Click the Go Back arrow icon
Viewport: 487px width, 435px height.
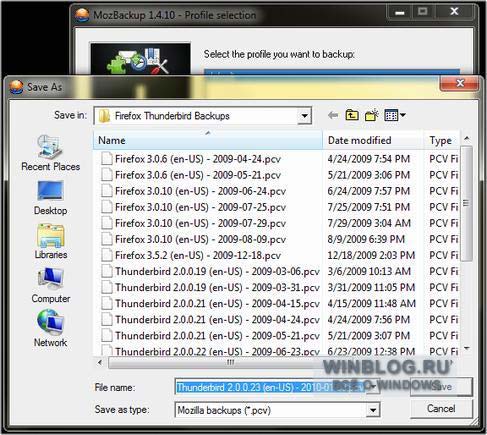coord(333,116)
